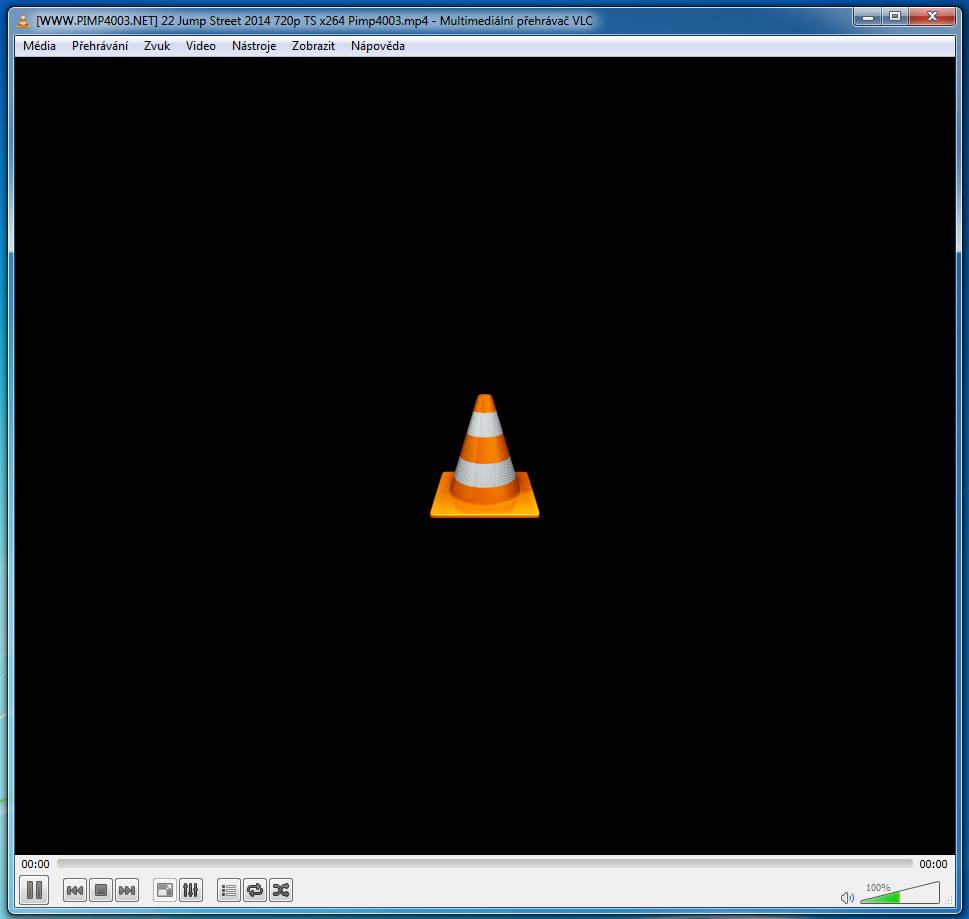This screenshot has height=919, width=969.
Task: Maximize the VLC window
Action: (895, 17)
